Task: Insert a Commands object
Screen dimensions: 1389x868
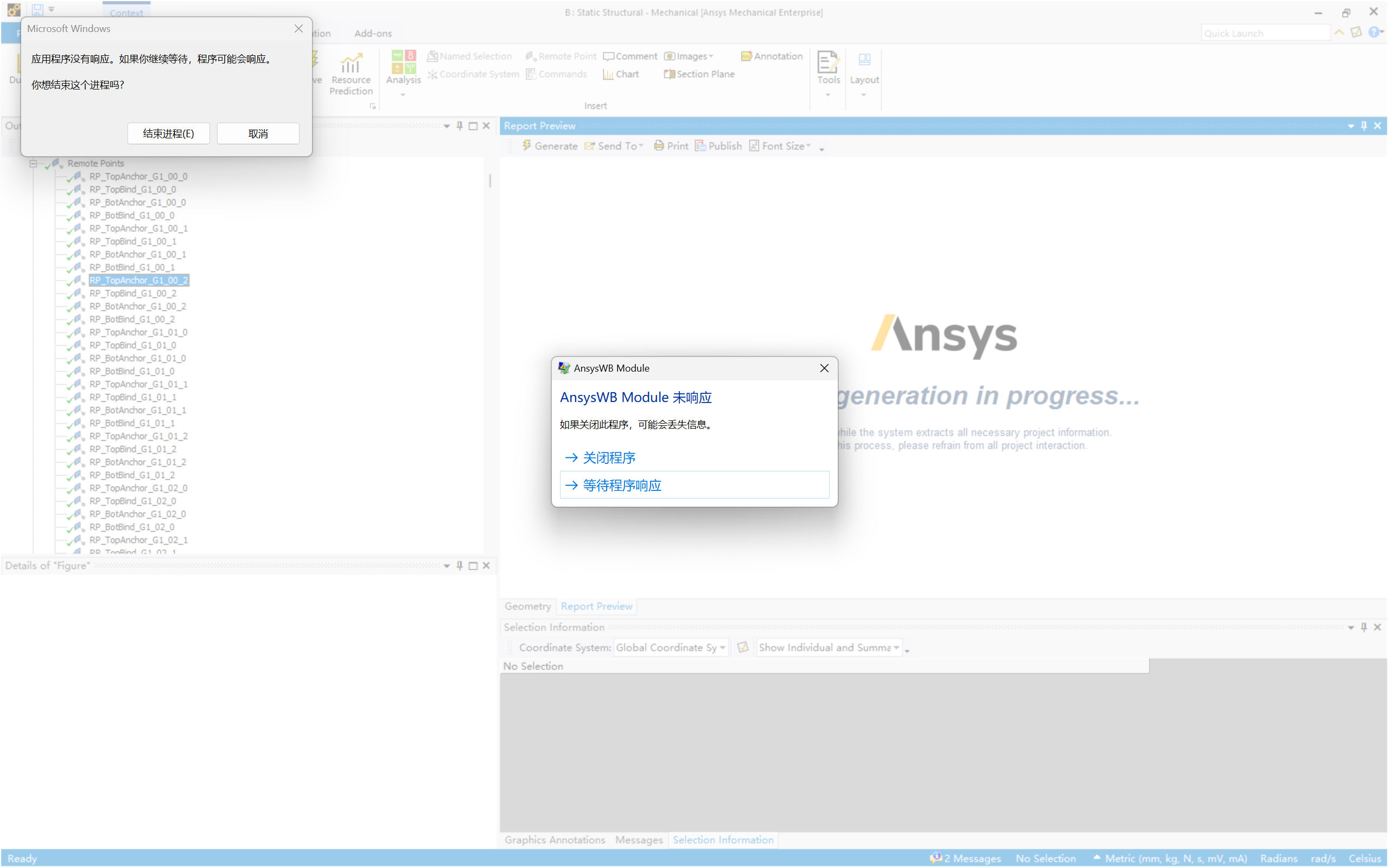Action: (x=556, y=74)
